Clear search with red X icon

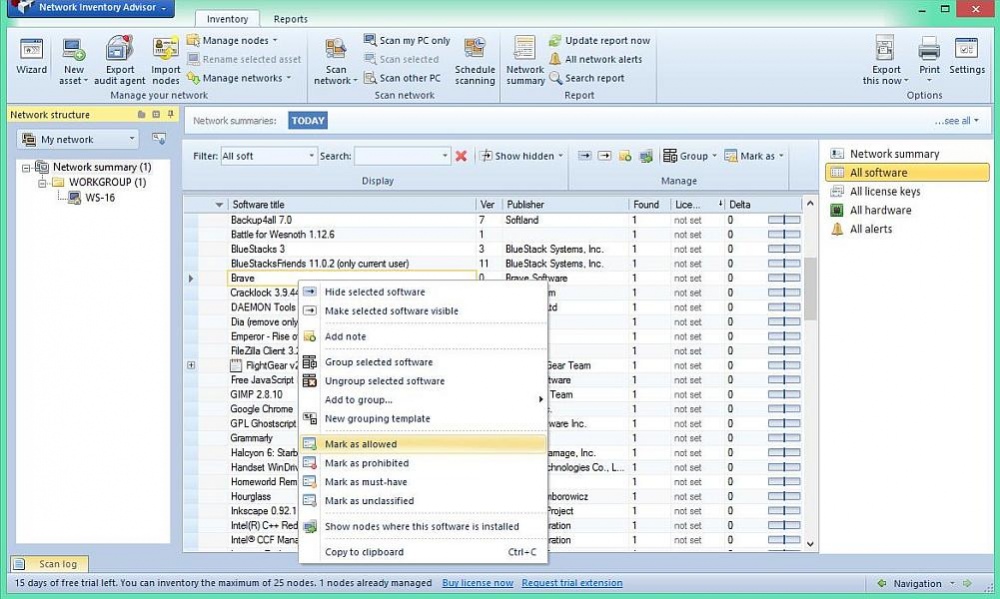pyautogui.click(x=461, y=156)
